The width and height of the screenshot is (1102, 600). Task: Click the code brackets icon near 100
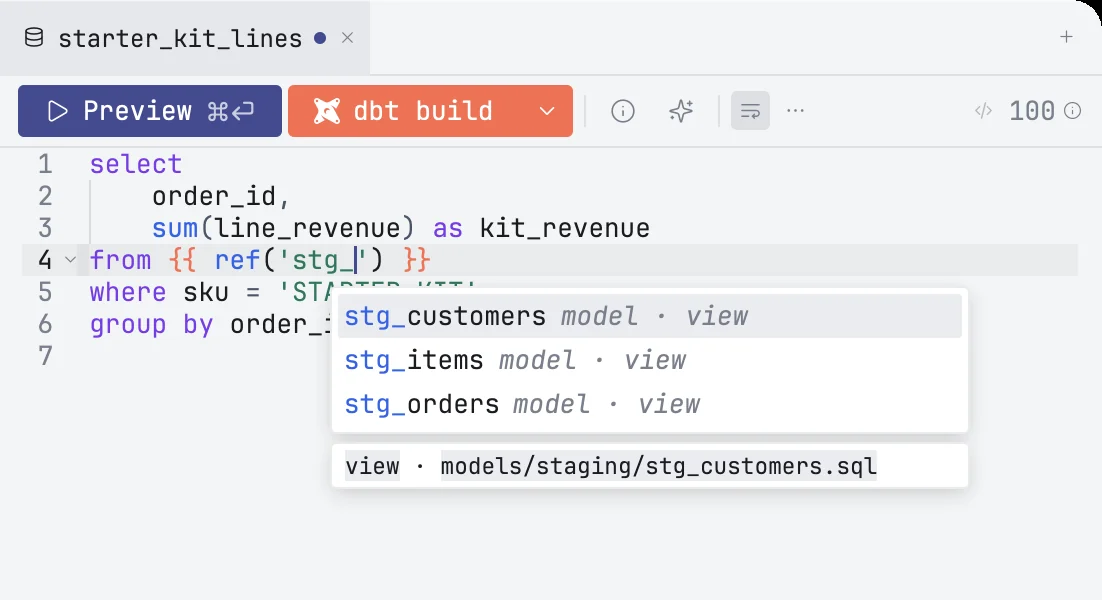click(x=983, y=111)
